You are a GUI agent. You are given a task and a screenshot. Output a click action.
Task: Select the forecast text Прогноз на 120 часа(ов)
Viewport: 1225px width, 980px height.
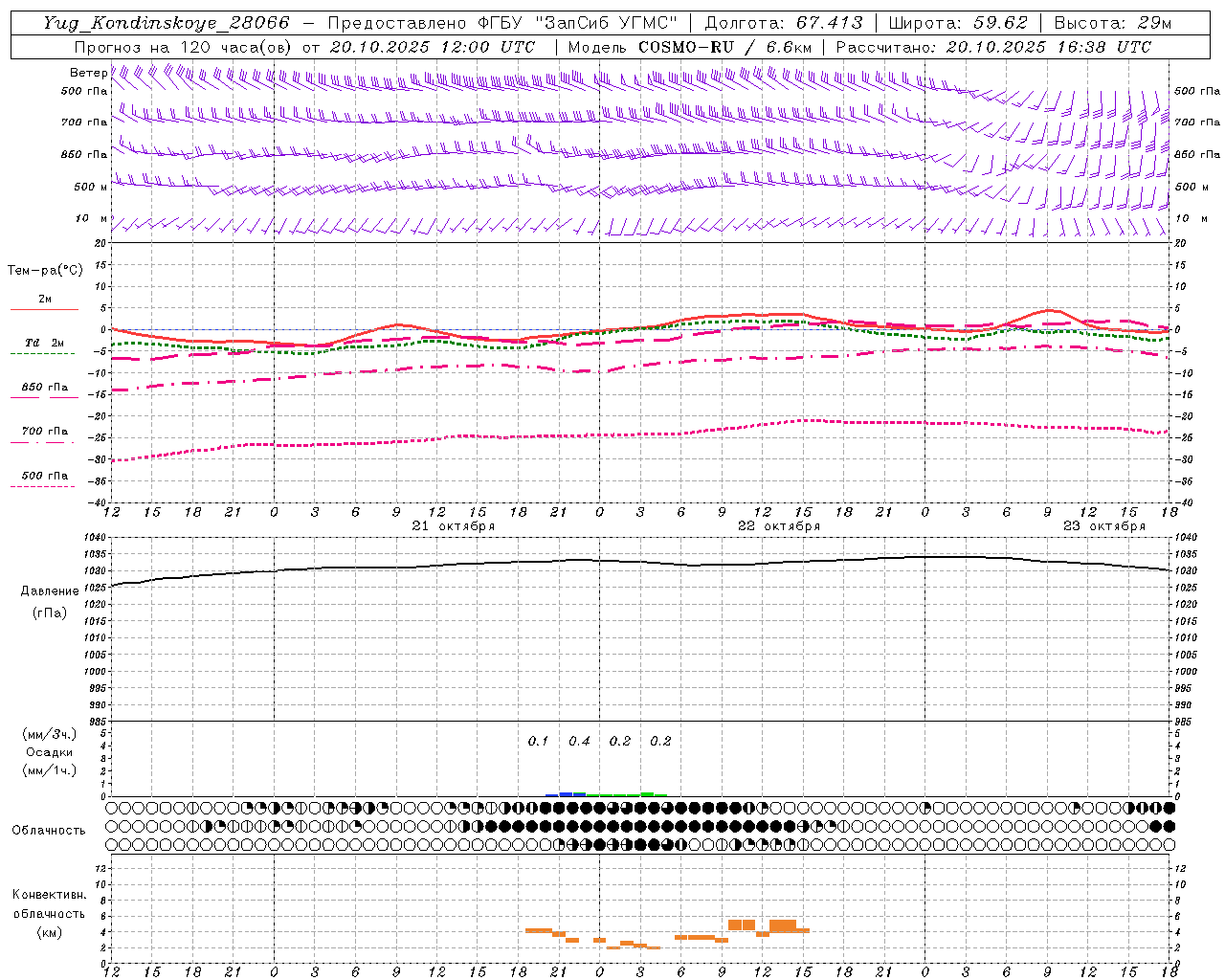pos(183,47)
